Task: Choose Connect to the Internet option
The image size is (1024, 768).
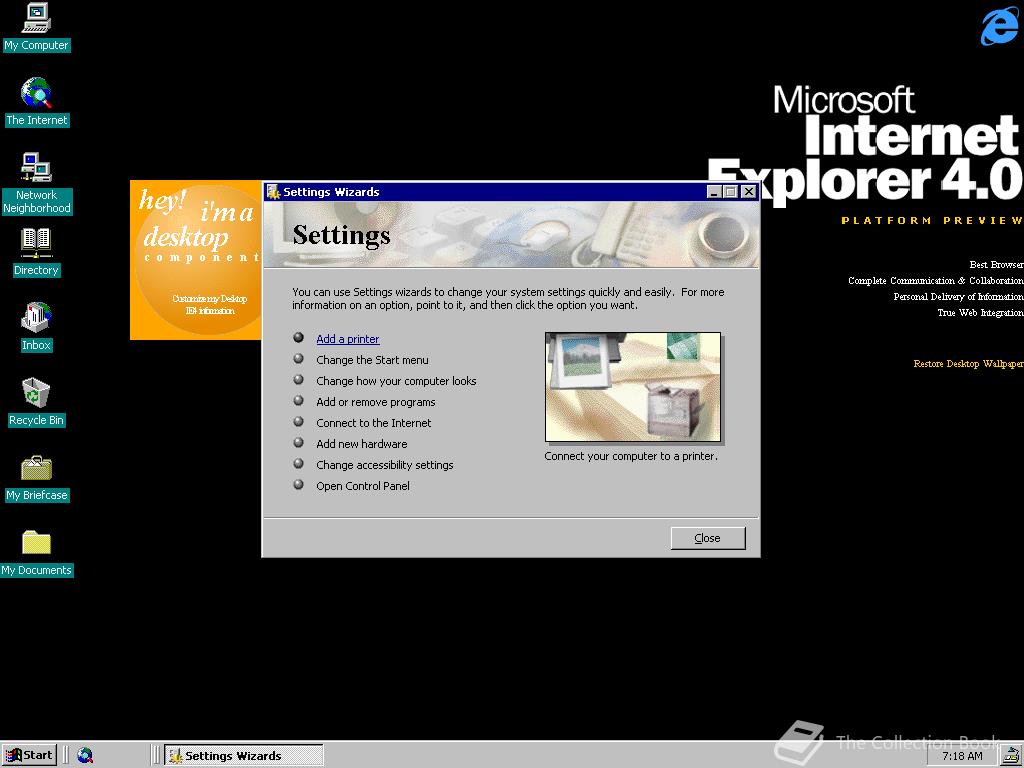Action: [x=374, y=423]
